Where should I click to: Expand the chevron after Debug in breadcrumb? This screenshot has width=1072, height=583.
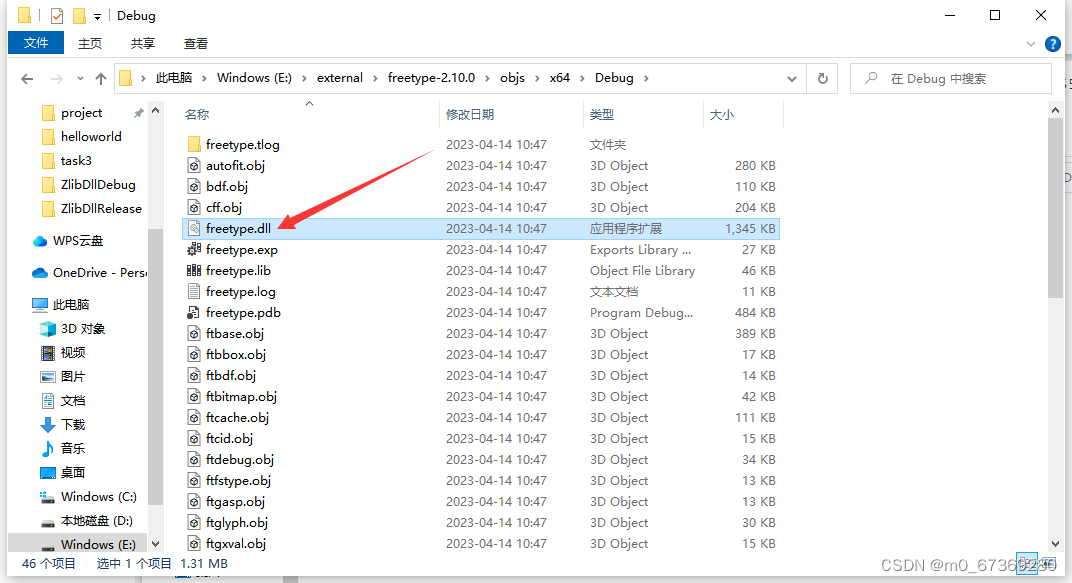646,79
